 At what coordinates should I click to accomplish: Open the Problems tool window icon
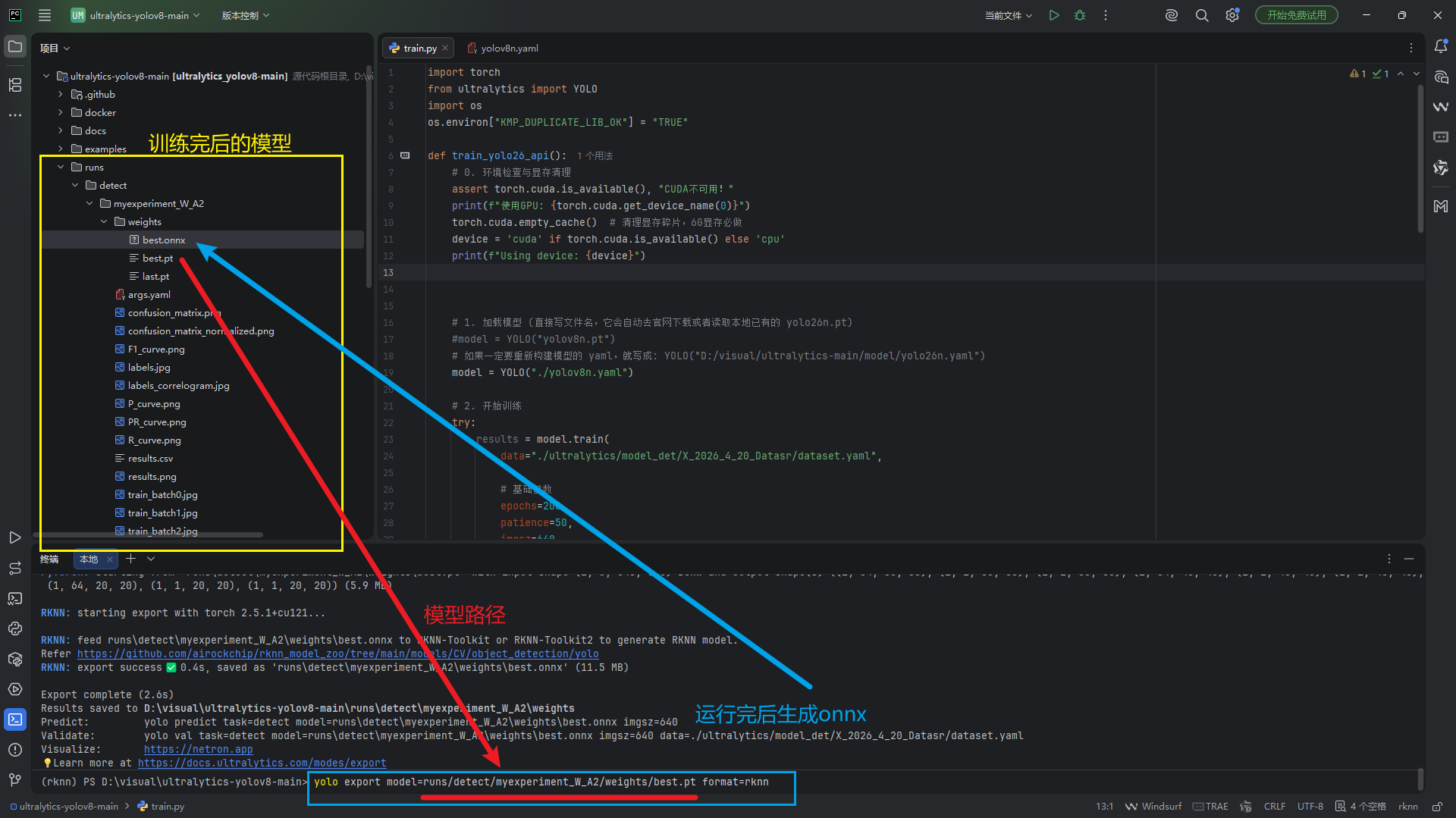coord(15,750)
